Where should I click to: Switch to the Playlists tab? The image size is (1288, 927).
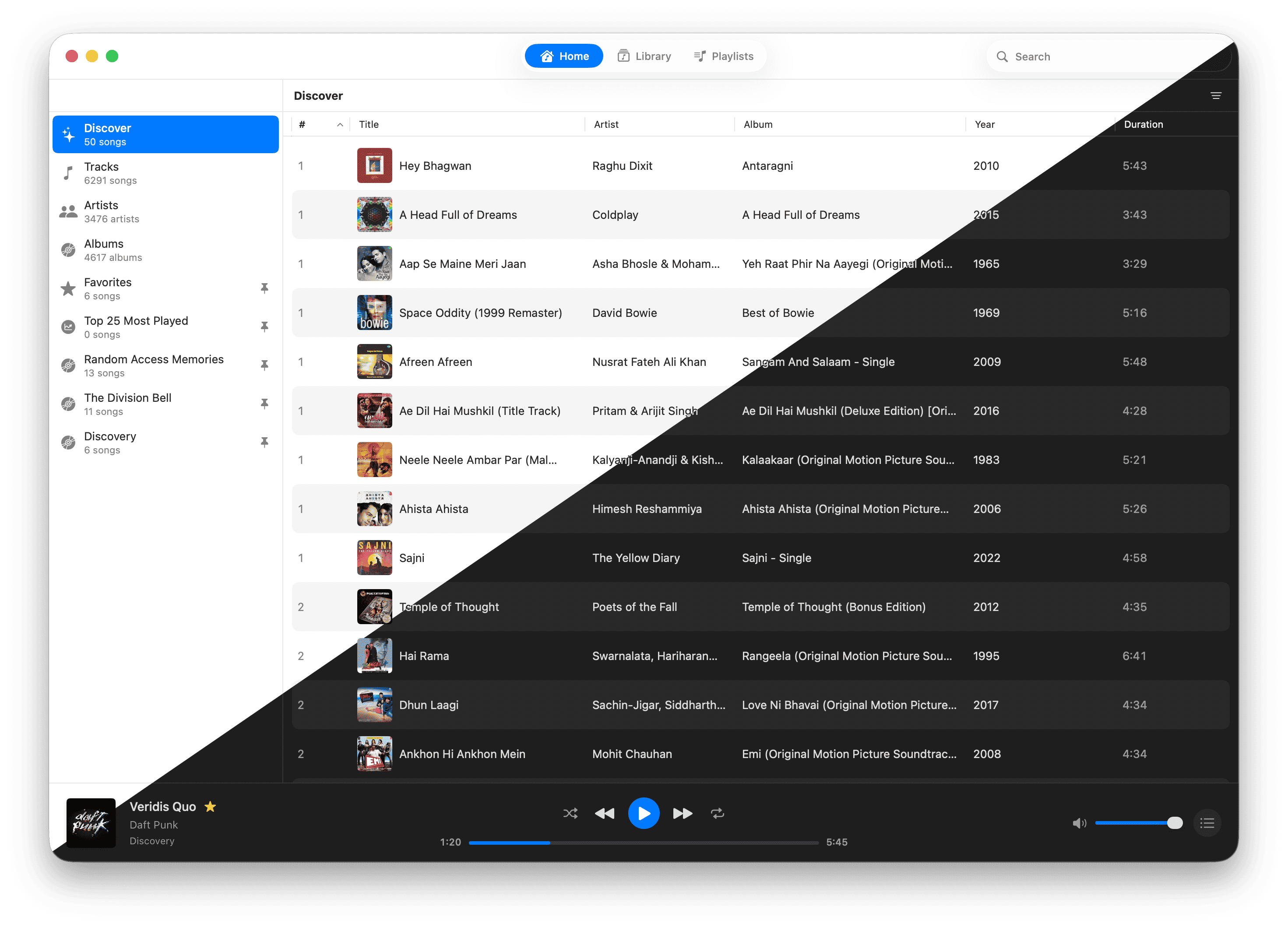[724, 56]
